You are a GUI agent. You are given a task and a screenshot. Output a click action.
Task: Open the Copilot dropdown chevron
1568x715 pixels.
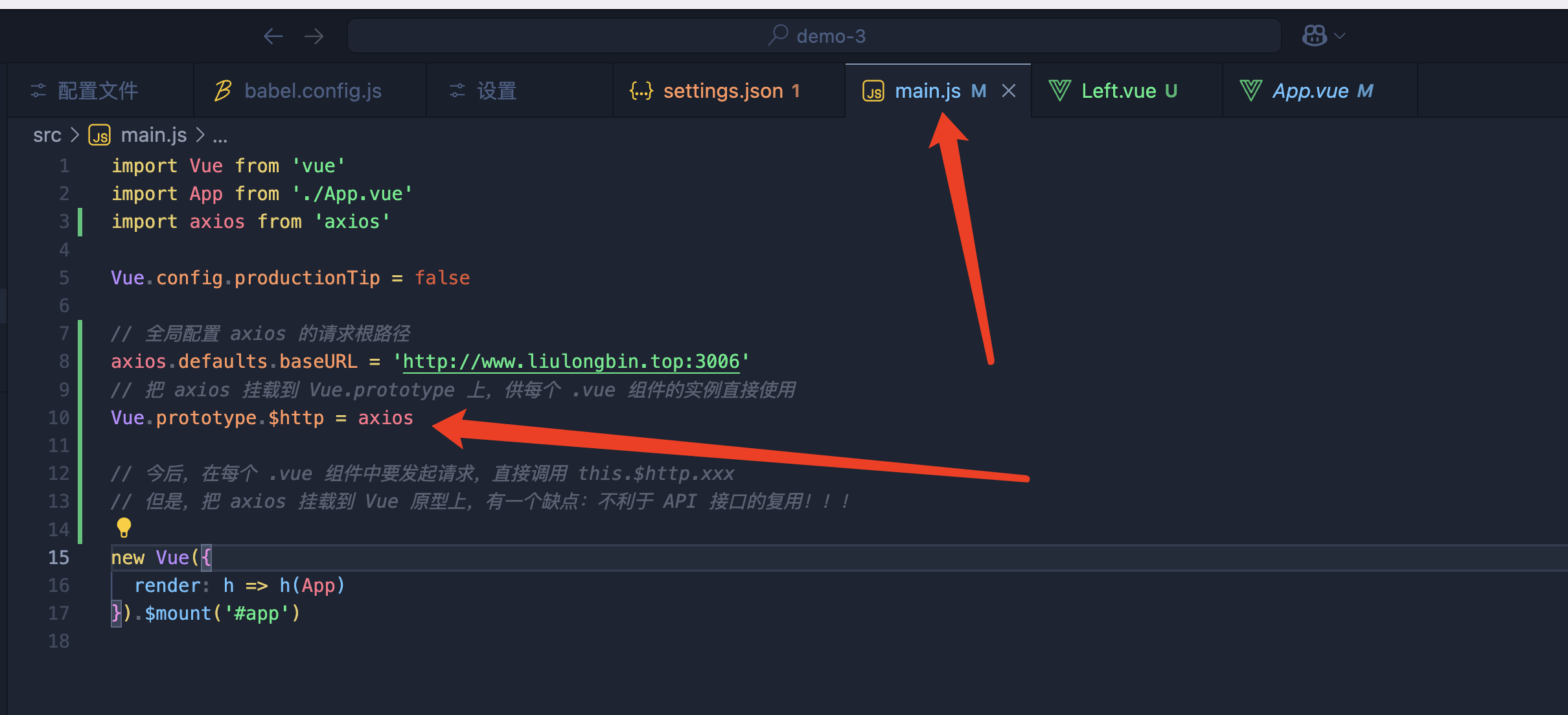point(1341,36)
